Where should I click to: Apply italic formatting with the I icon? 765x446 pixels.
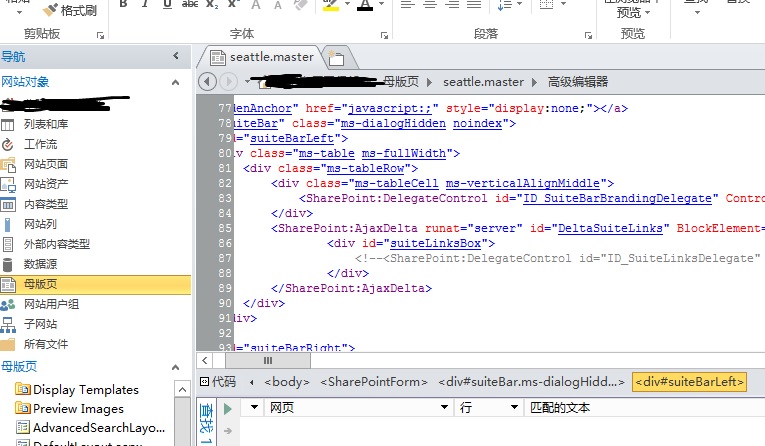tap(145, 4)
